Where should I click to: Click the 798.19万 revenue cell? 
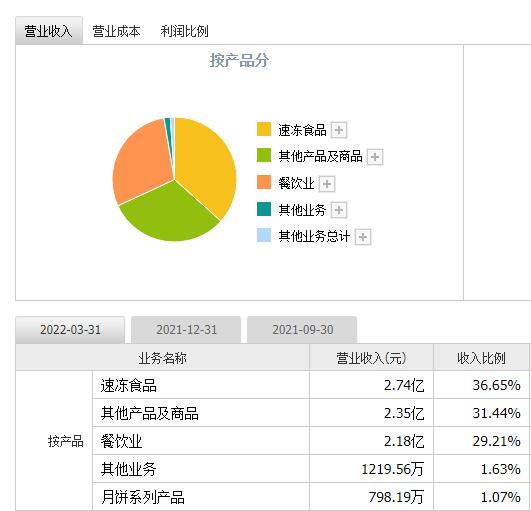[x=371, y=497]
